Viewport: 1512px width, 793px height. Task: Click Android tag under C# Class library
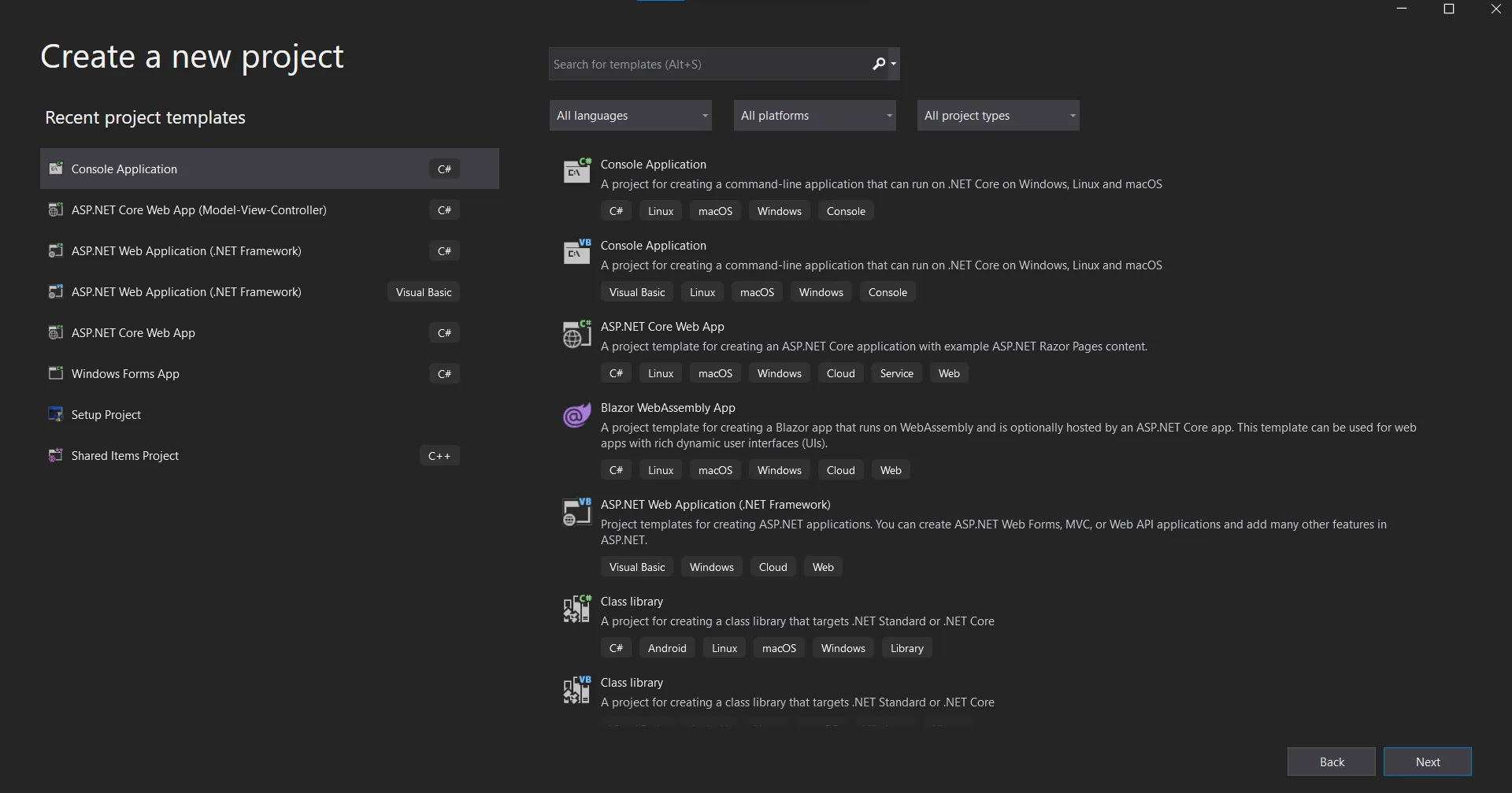coord(667,648)
